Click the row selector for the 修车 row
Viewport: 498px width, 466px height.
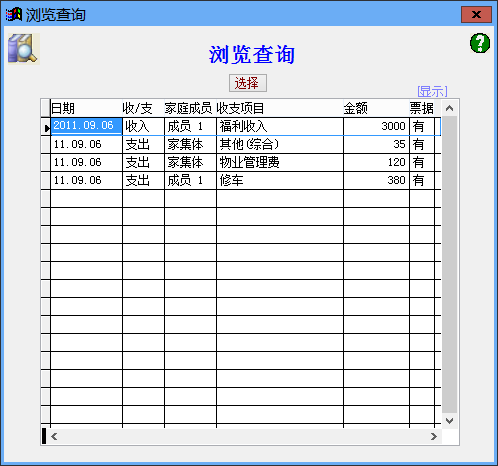point(45,180)
